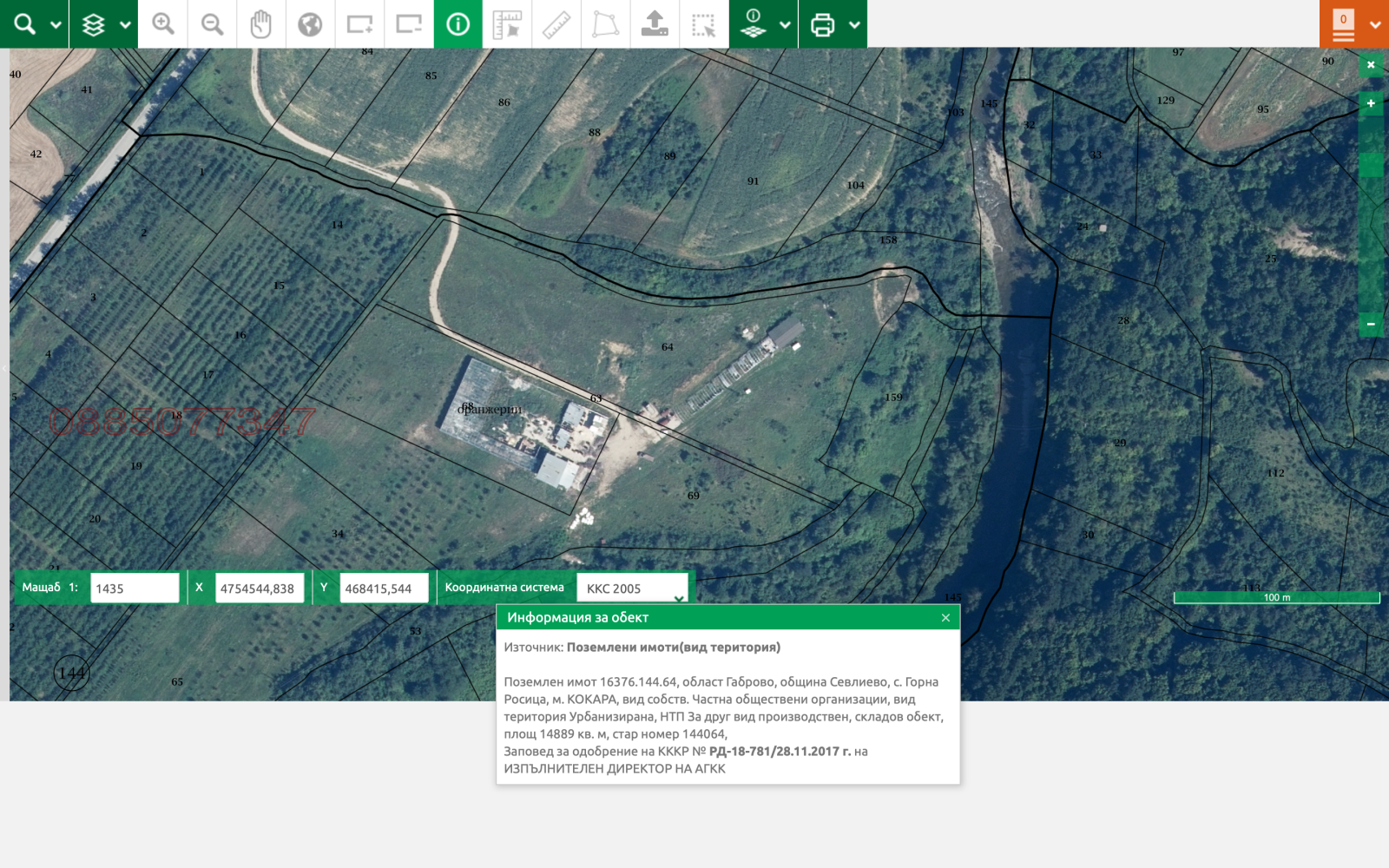
Task: Open the print options dropdown arrow
Action: [854, 24]
